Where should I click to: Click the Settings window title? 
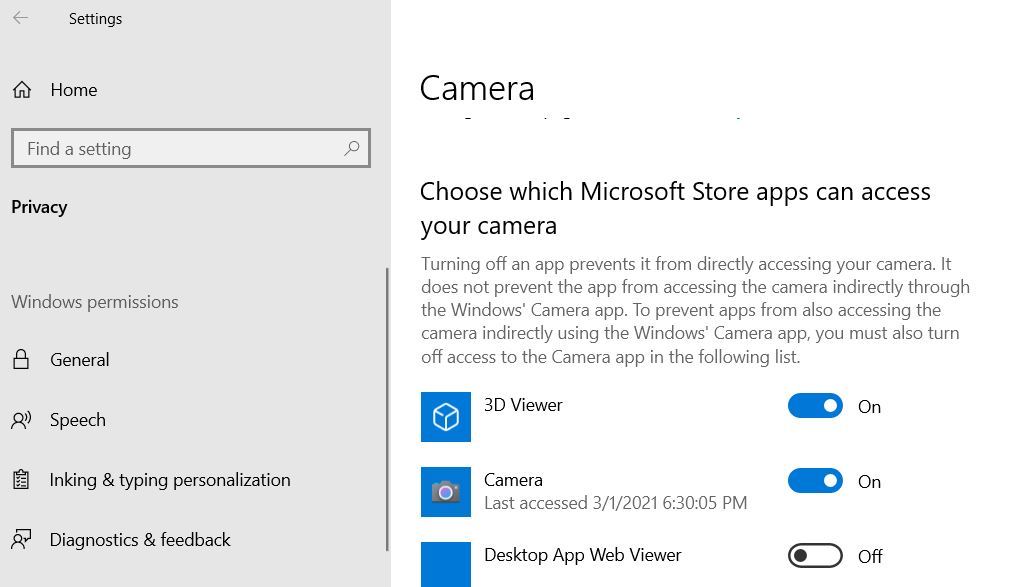pyautogui.click(x=95, y=19)
